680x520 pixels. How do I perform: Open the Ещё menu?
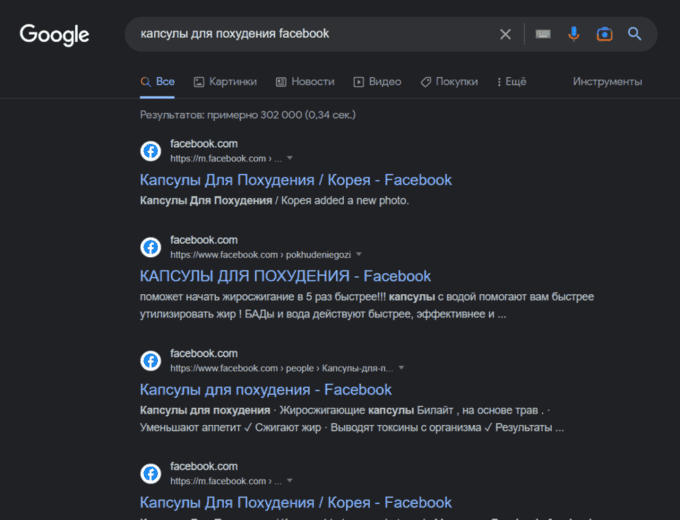point(512,82)
